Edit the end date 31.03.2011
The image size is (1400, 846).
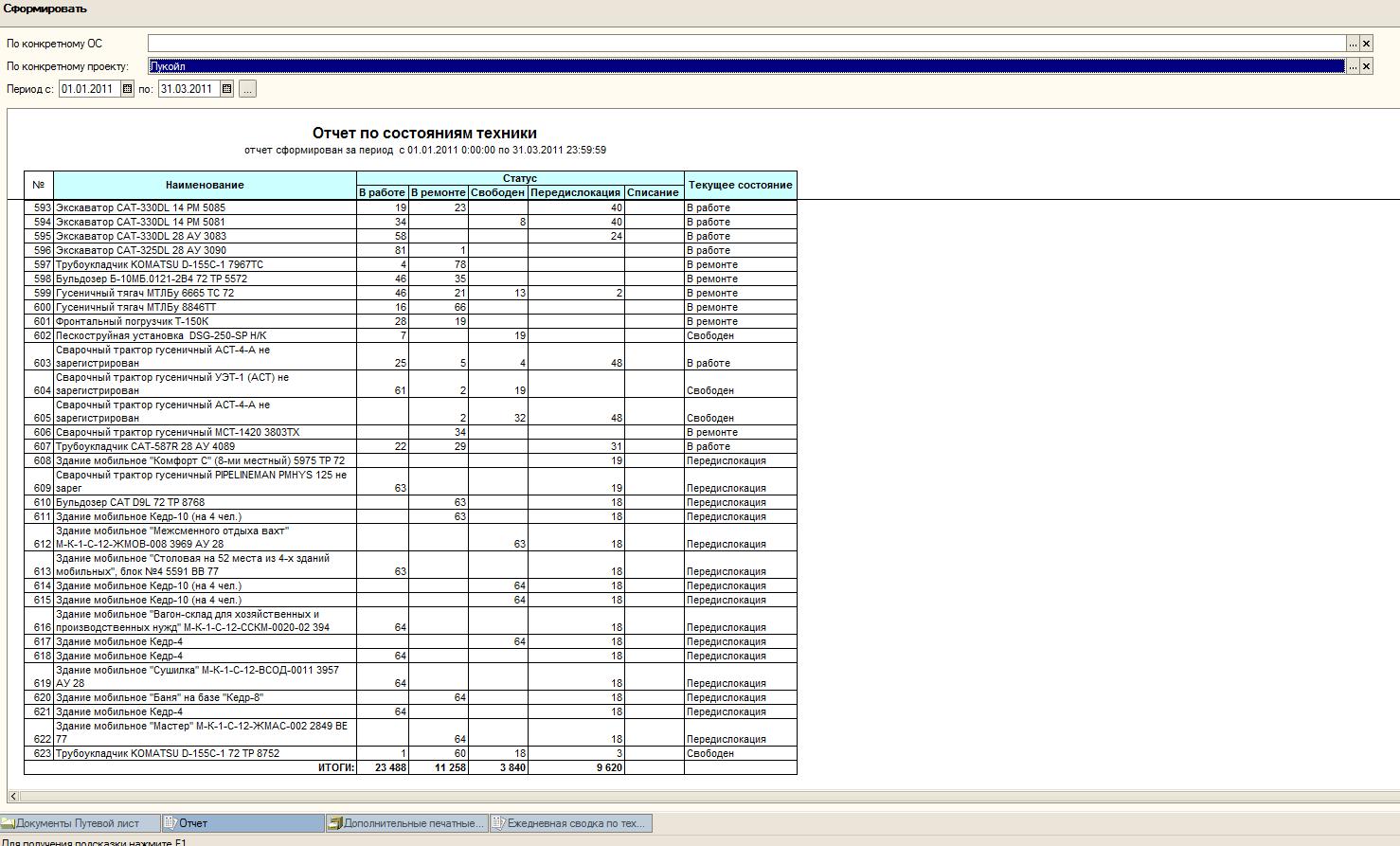(x=188, y=89)
